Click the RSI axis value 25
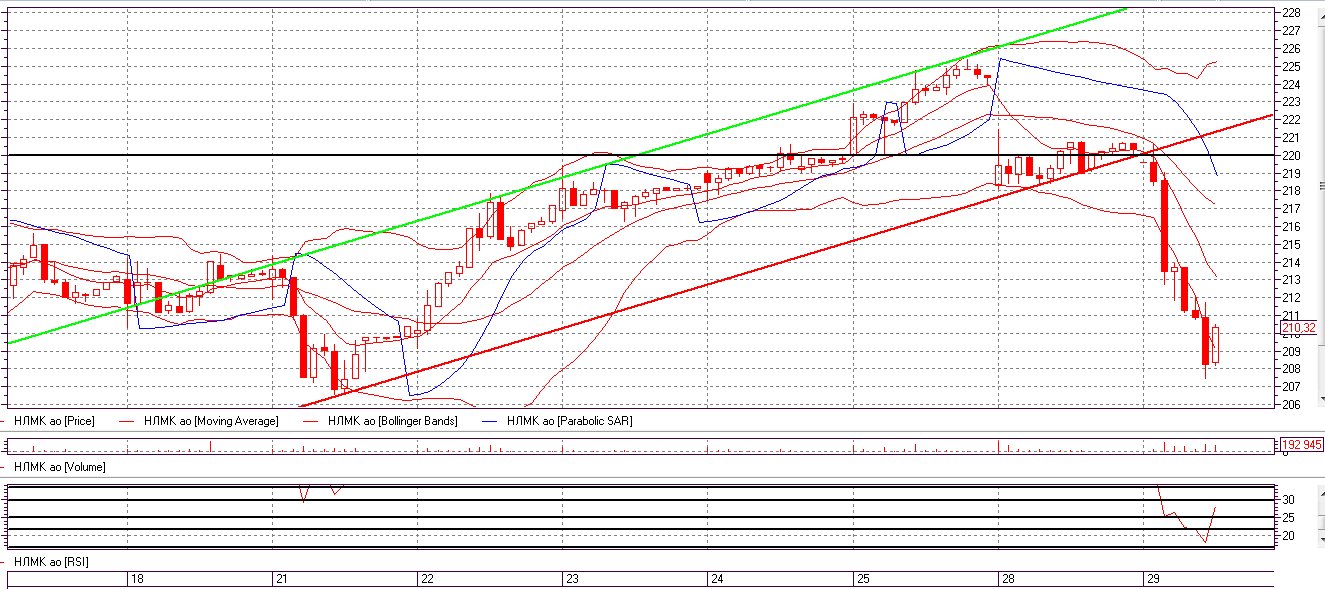Viewport: 1325px width, 589px height. (x=1289, y=517)
